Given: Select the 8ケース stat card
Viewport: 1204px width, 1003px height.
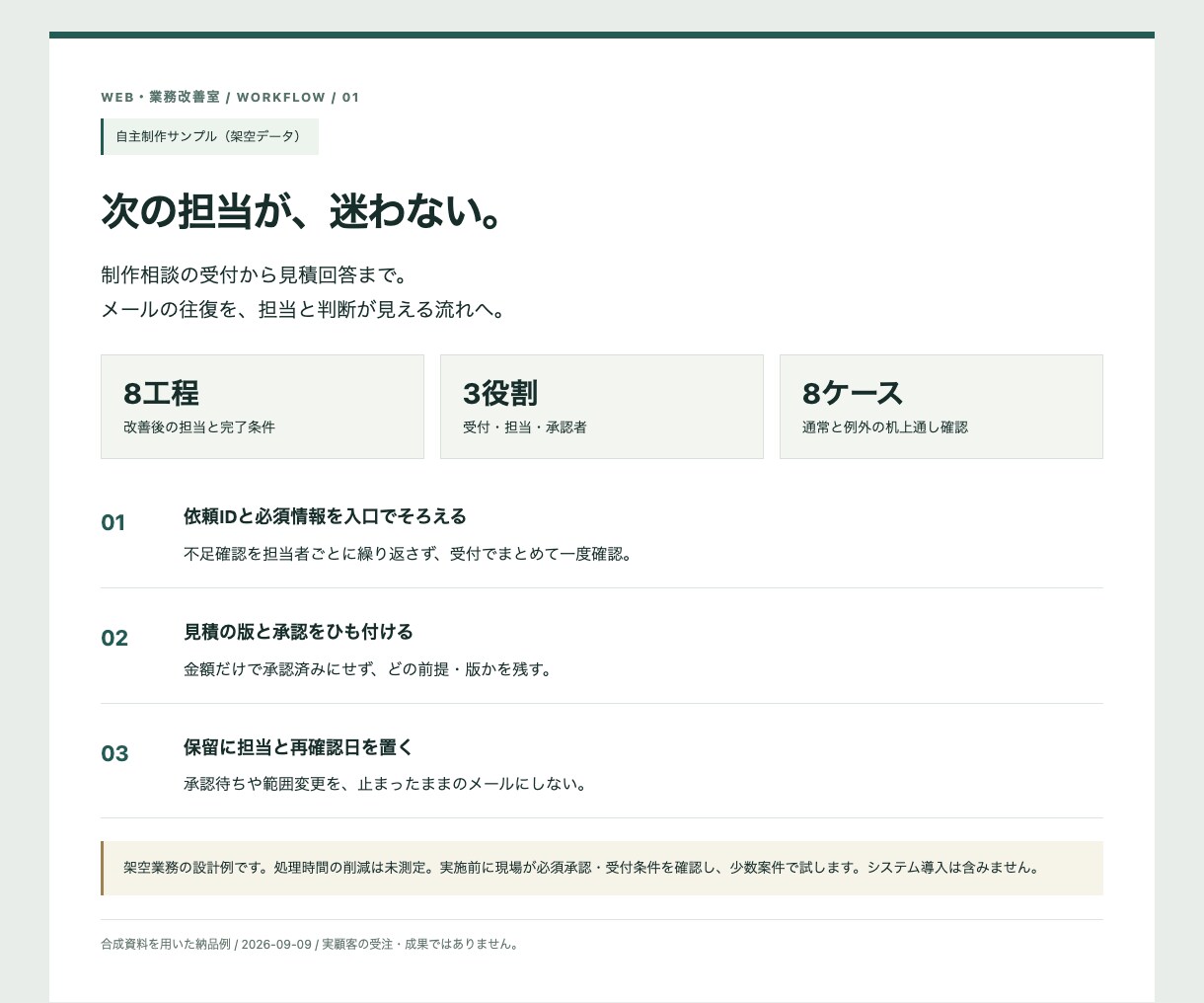Looking at the screenshot, I should [x=941, y=407].
